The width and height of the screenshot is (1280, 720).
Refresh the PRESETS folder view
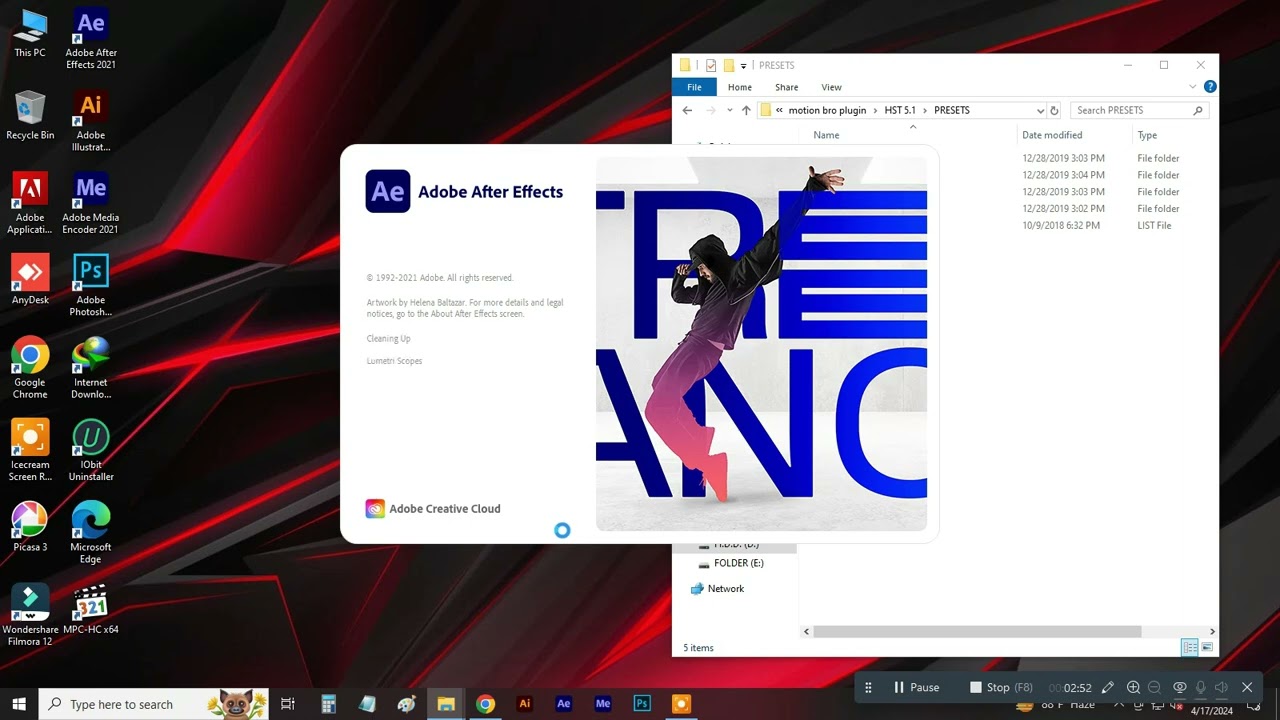(x=1054, y=110)
